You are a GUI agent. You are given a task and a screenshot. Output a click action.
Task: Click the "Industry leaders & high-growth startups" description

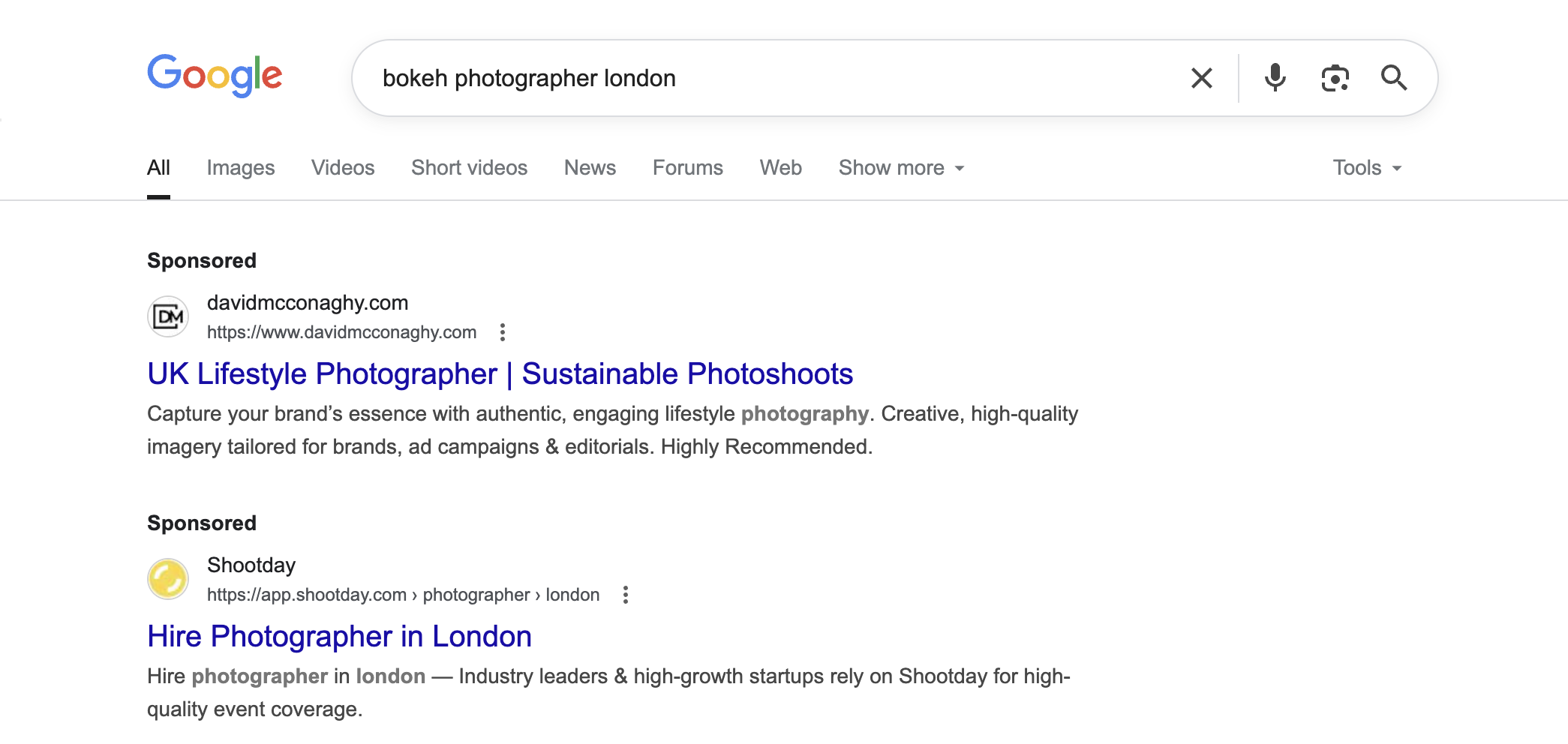coord(608,692)
